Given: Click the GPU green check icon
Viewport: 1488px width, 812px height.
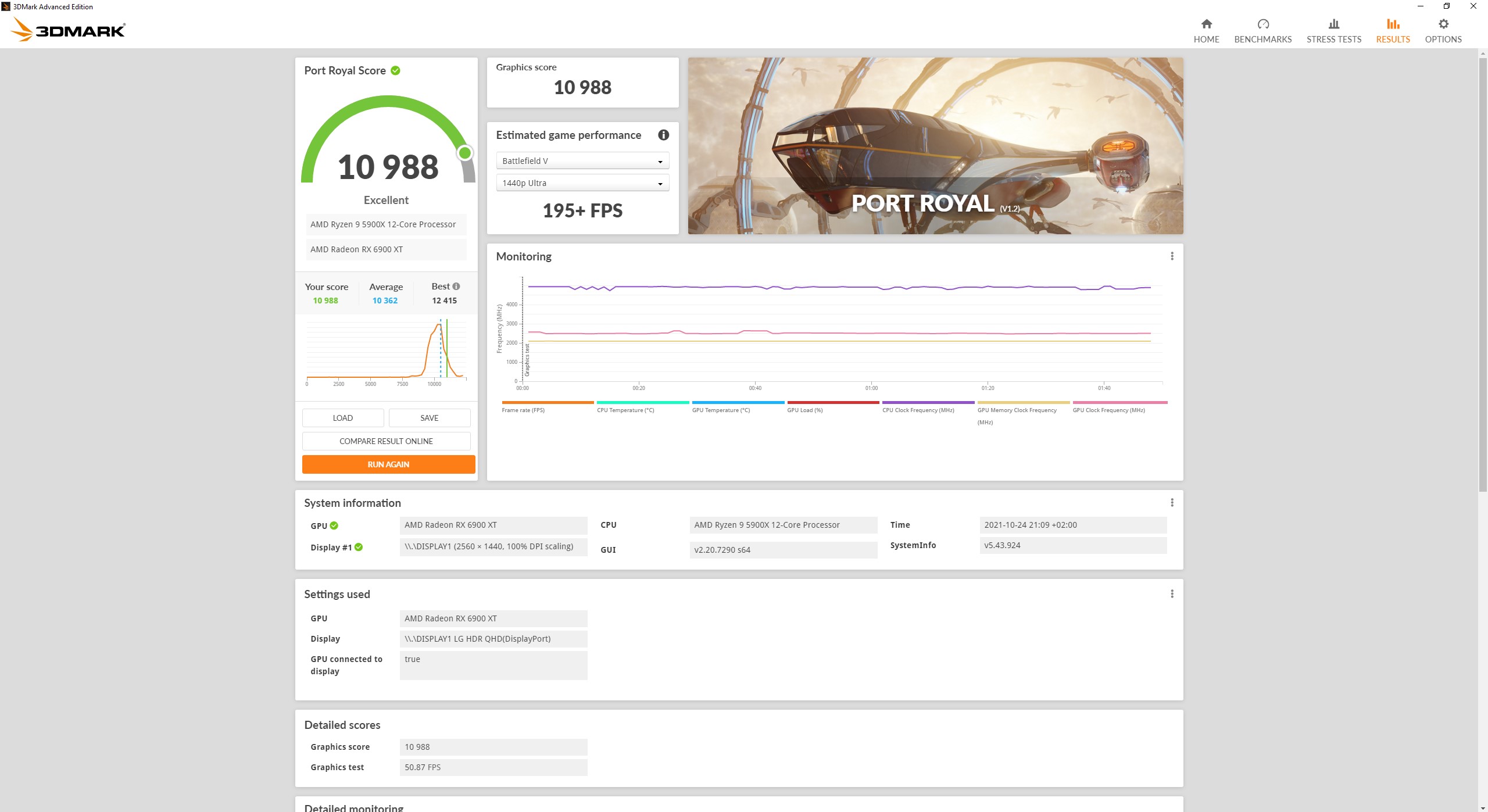Looking at the screenshot, I should pos(334,525).
